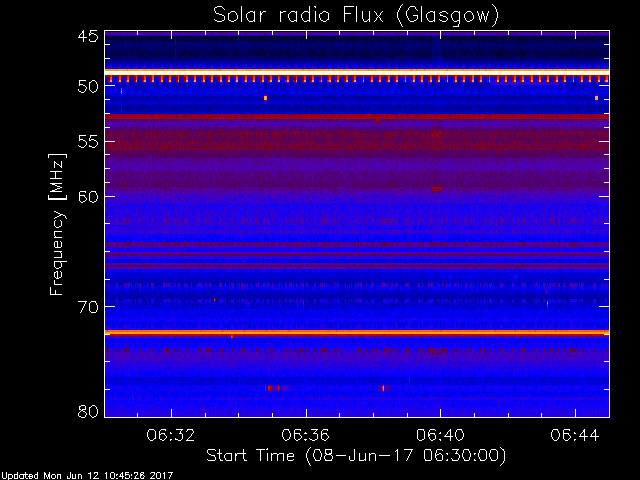Click the Frequency [MHz] axis label
640x480 pixels.
(57, 224)
